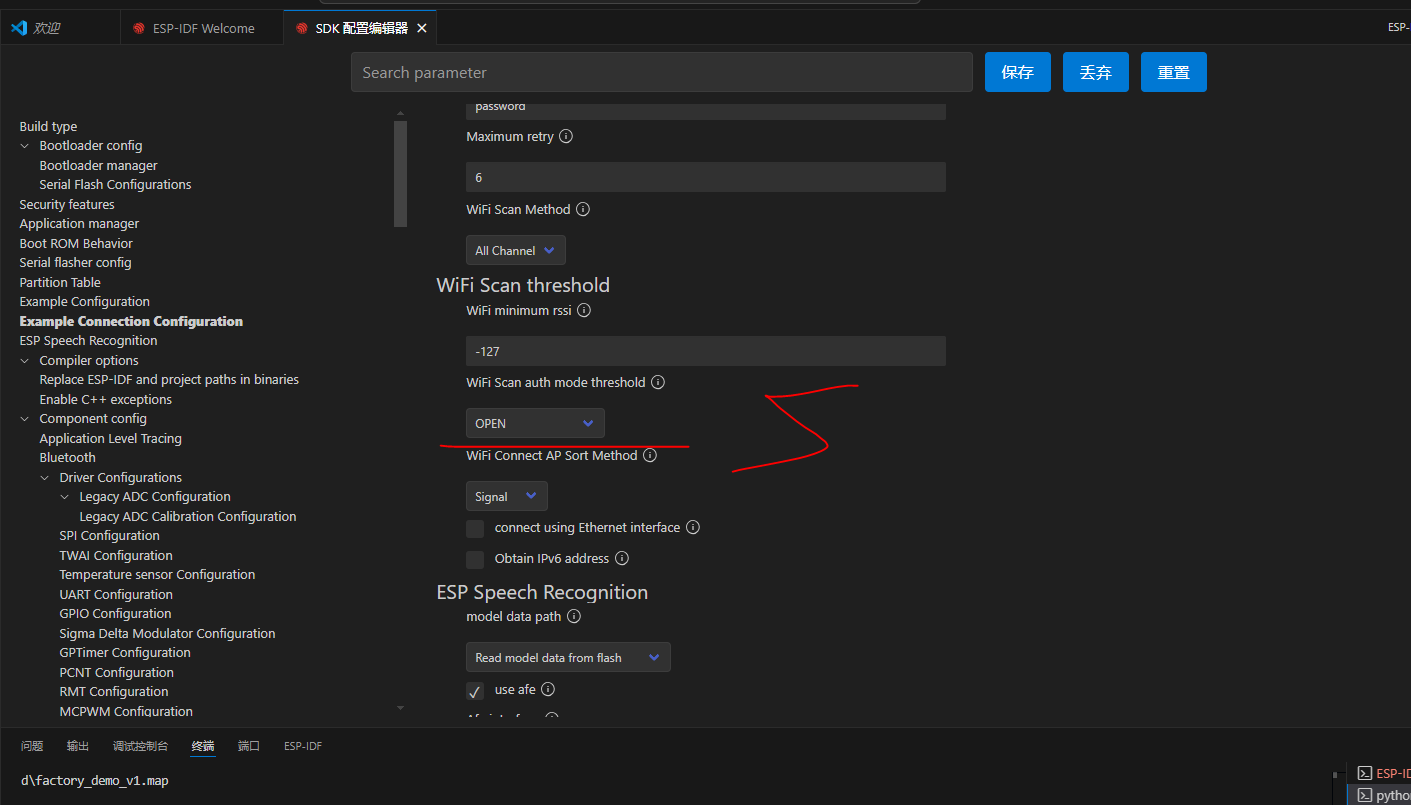The width and height of the screenshot is (1411, 805).
Task: Collapse the Driver Configurations tree node
Action: click(x=45, y=478)
